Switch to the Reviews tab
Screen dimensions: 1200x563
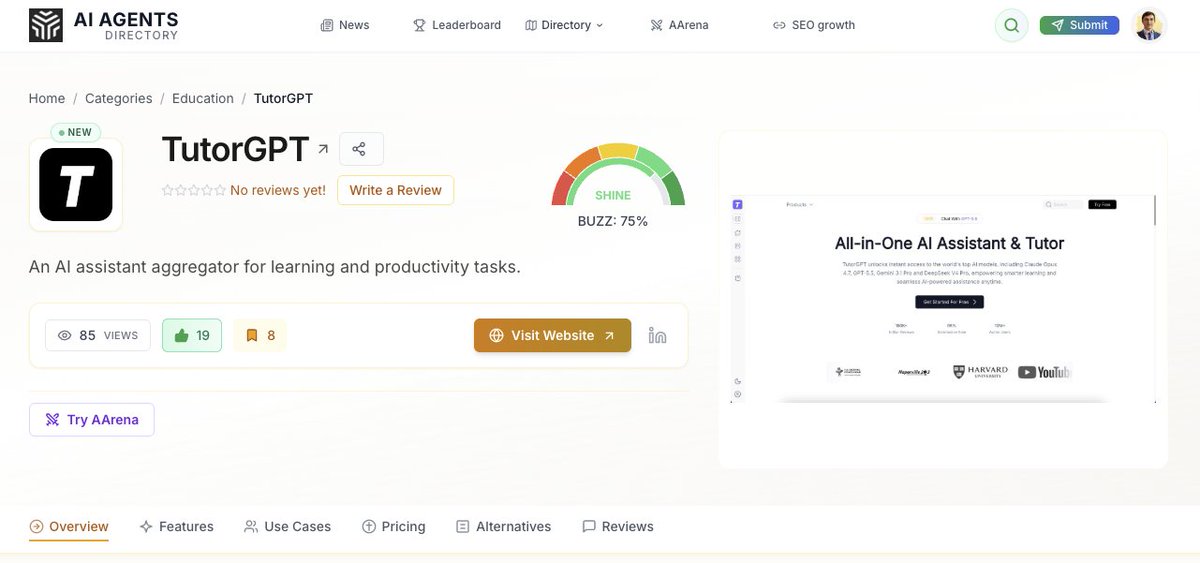pos(618,526)
